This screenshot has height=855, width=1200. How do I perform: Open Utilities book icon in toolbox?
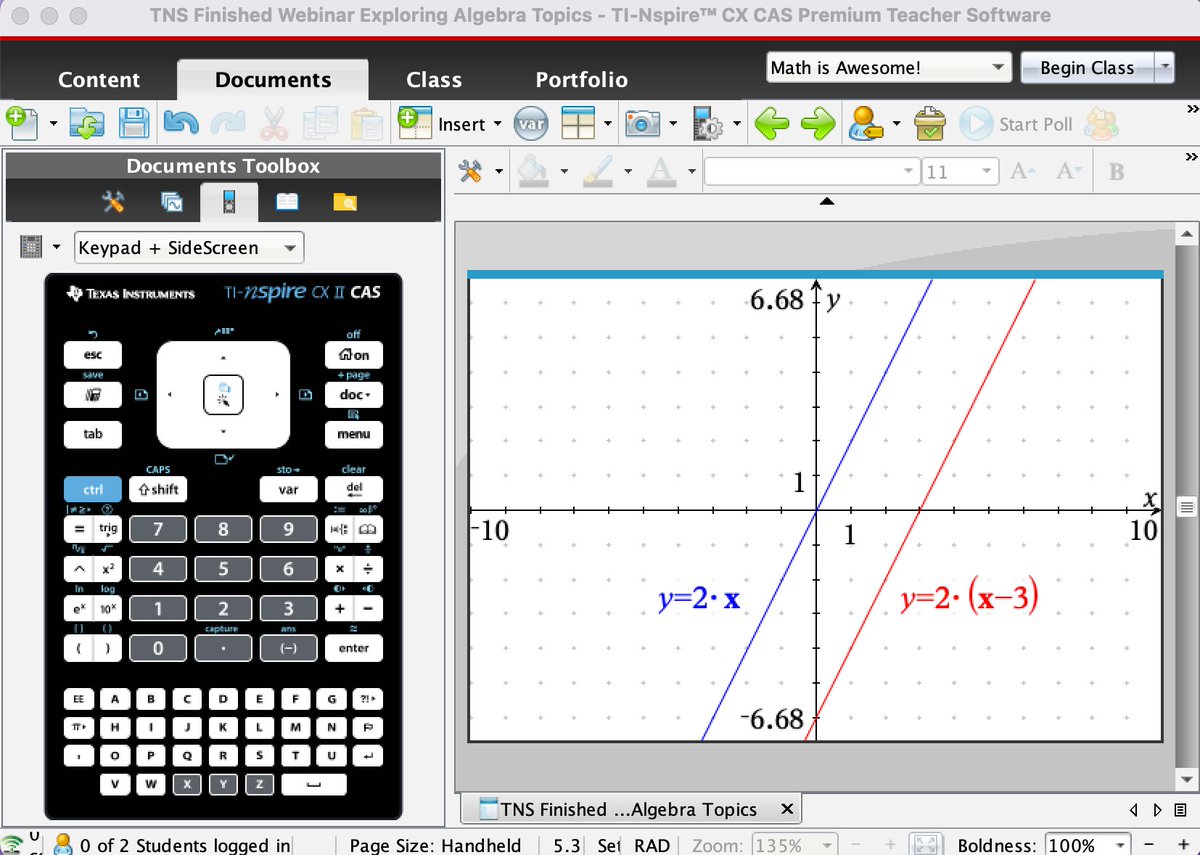(x=287, y=202)
